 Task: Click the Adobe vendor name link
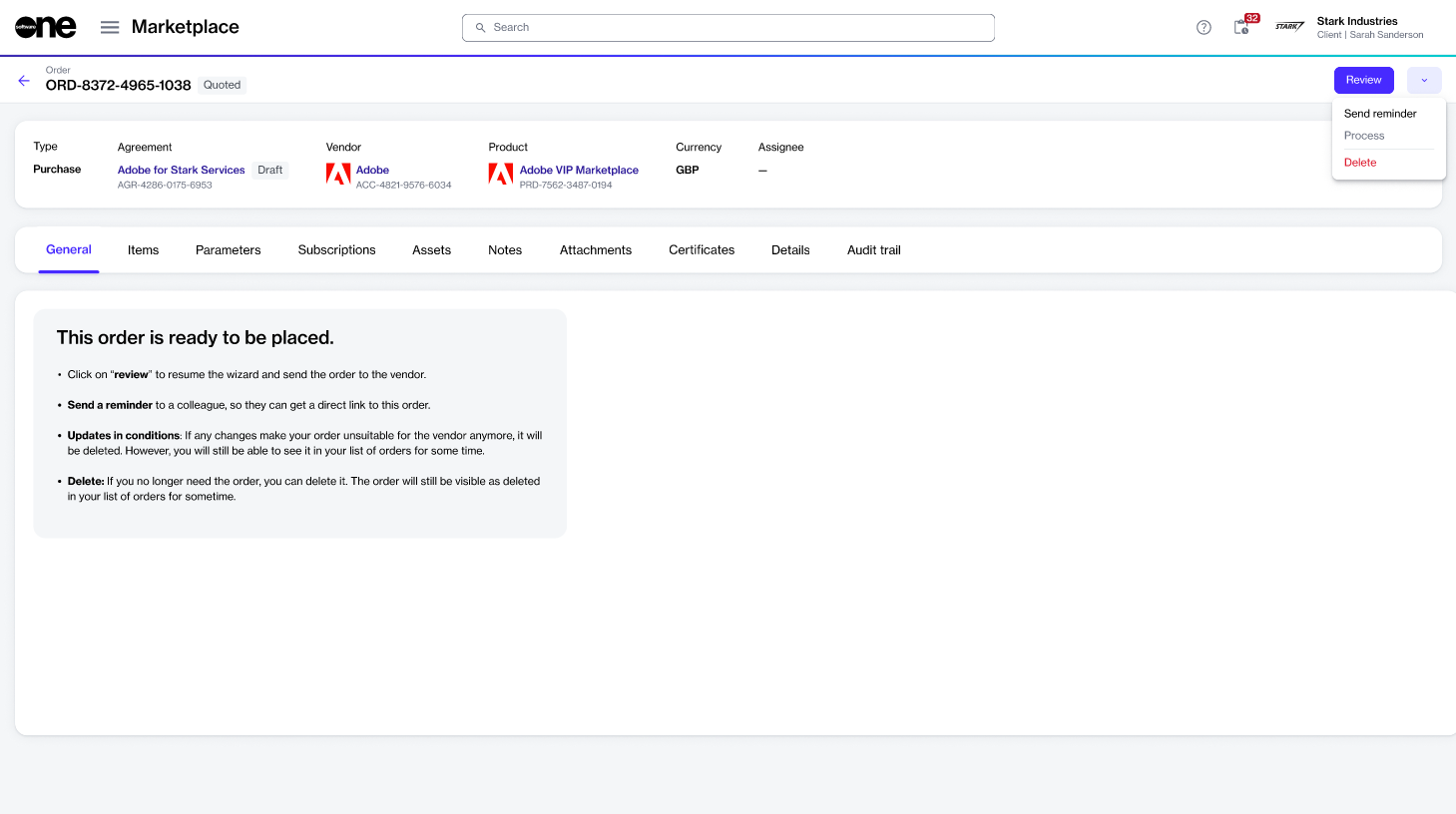[x=372, y=170]
